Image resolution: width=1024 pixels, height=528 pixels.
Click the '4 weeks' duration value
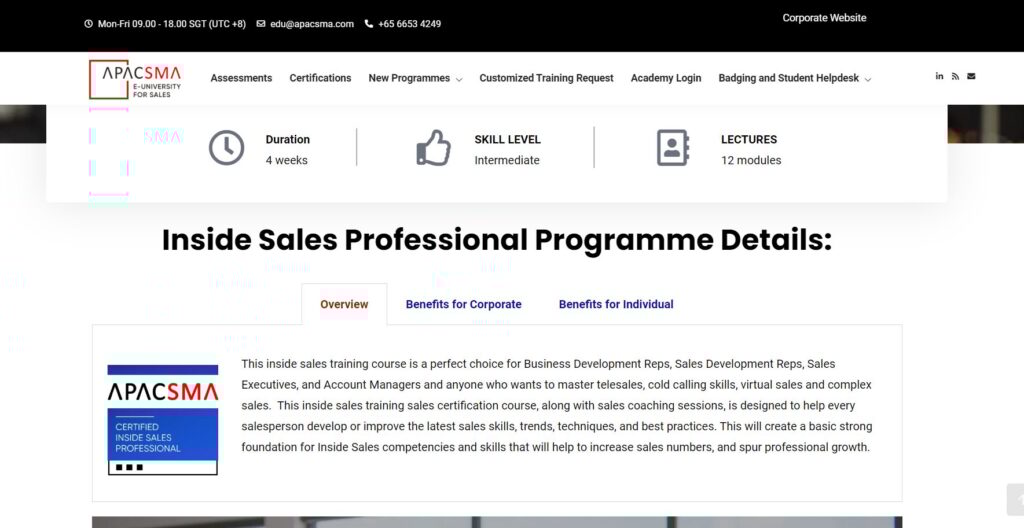pos(286,160)
